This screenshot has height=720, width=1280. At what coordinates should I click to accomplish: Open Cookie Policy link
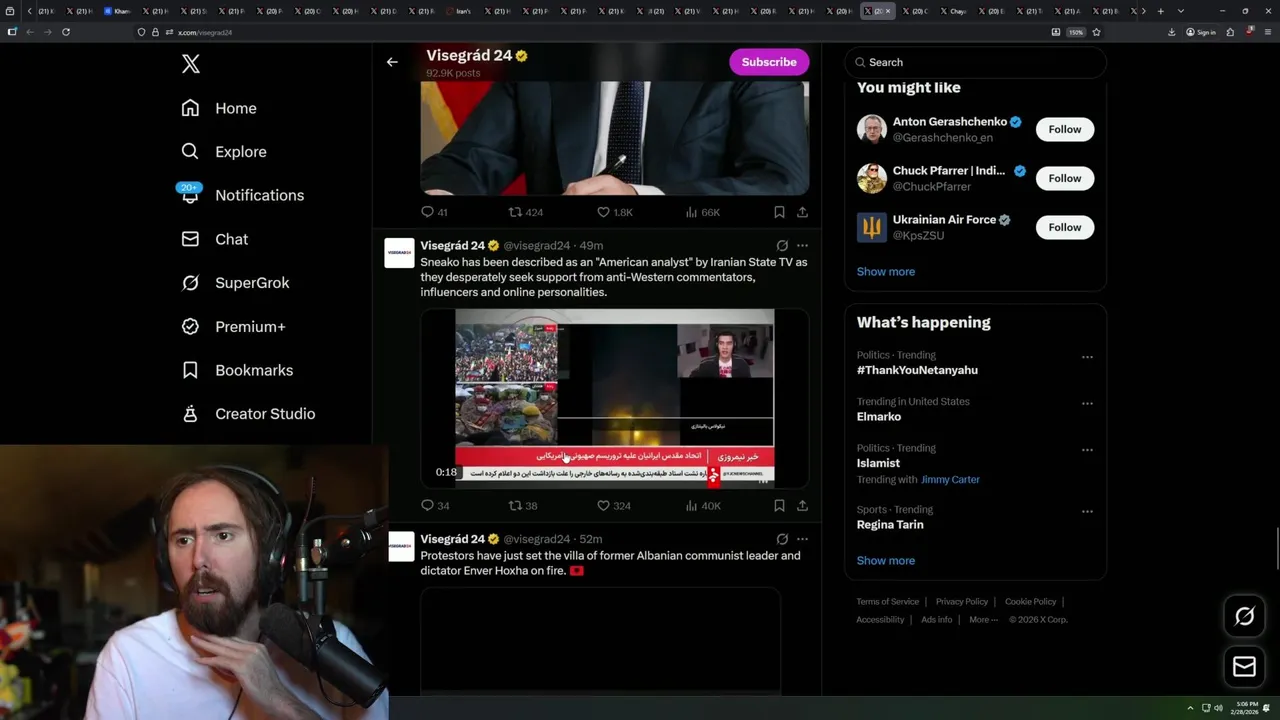point(1030,602)
